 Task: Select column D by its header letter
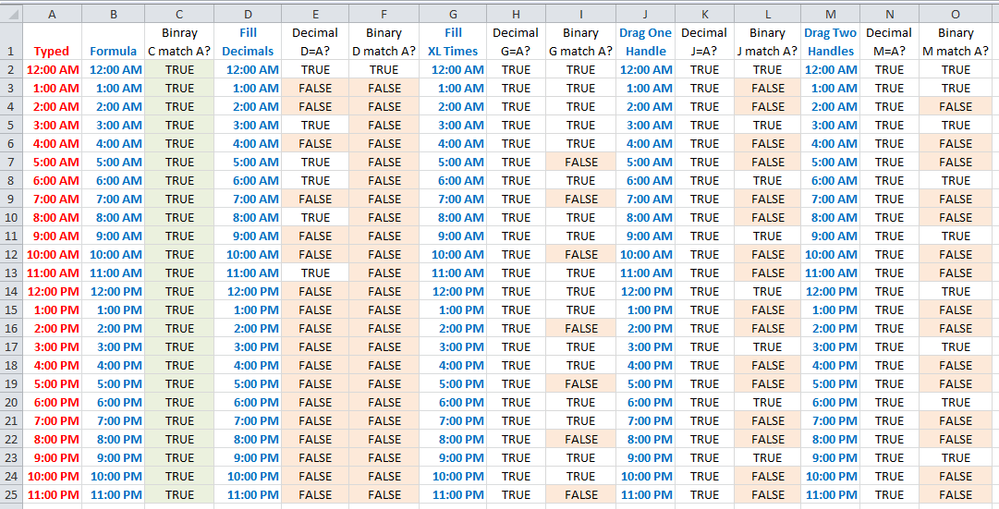point(248,14)
